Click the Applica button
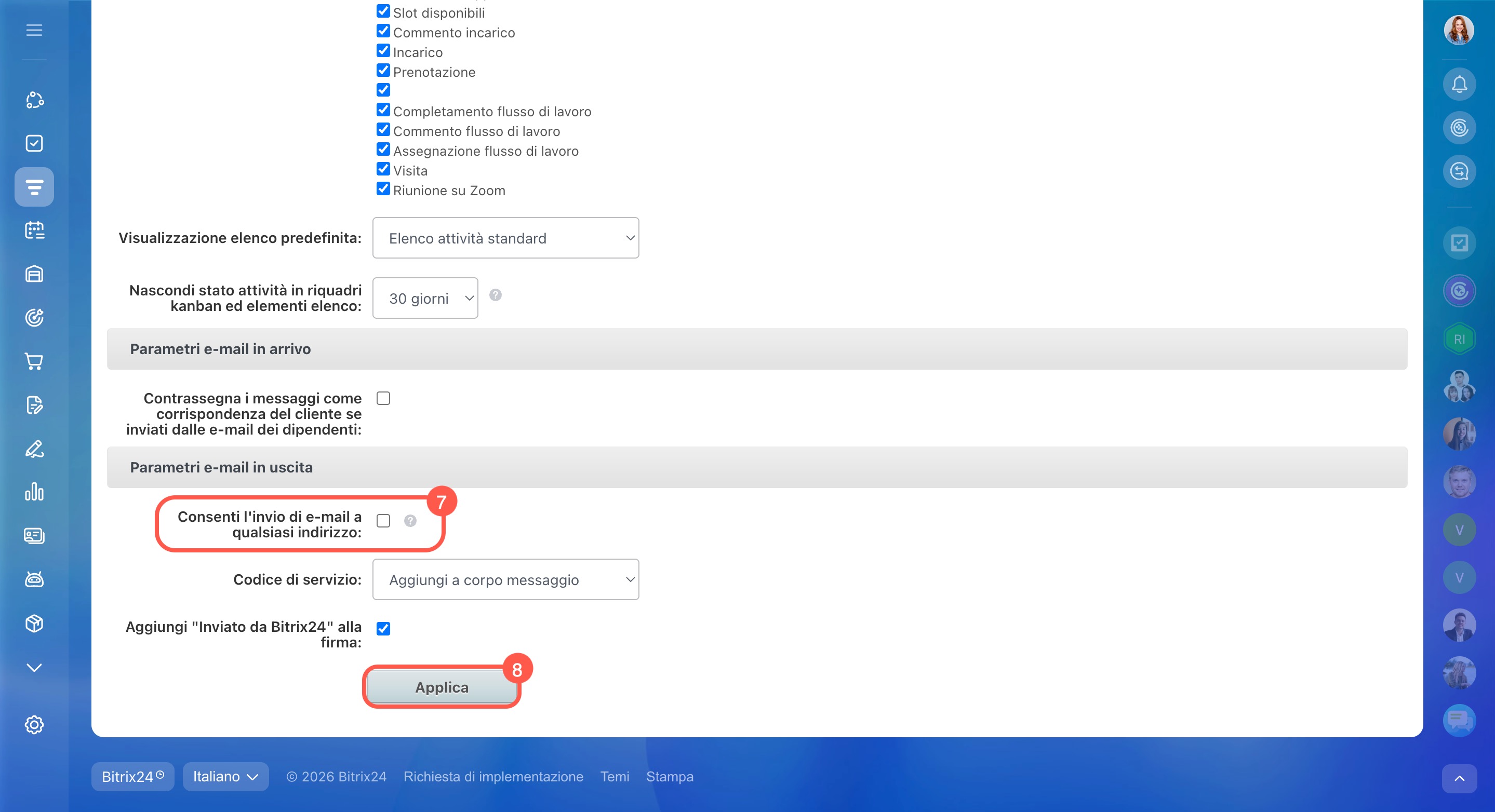1495x812 pixels. click(441, 687)
